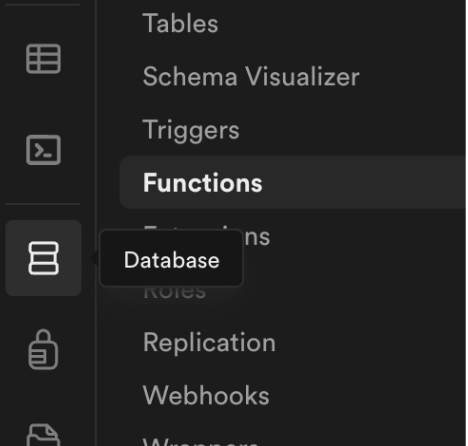Screen dimensions: 468x446
Task: Open the Authentication padlock icon
Action: [43, 349]
